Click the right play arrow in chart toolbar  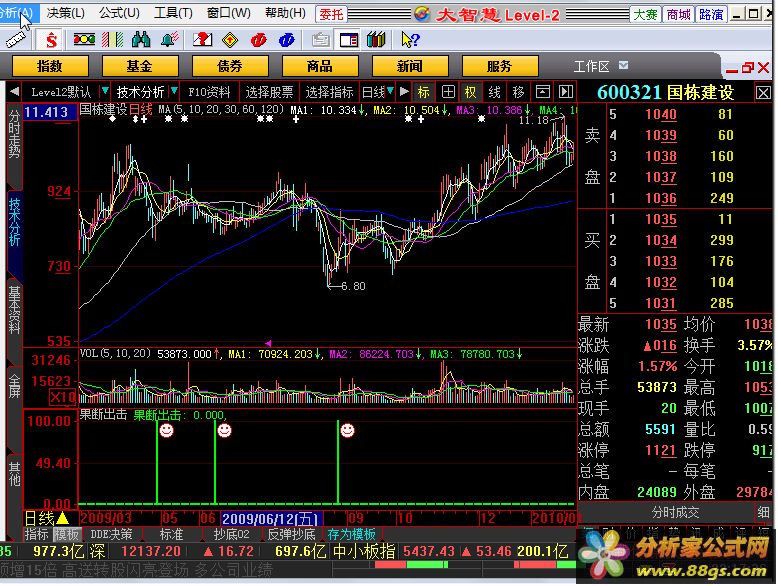(404, 92)
